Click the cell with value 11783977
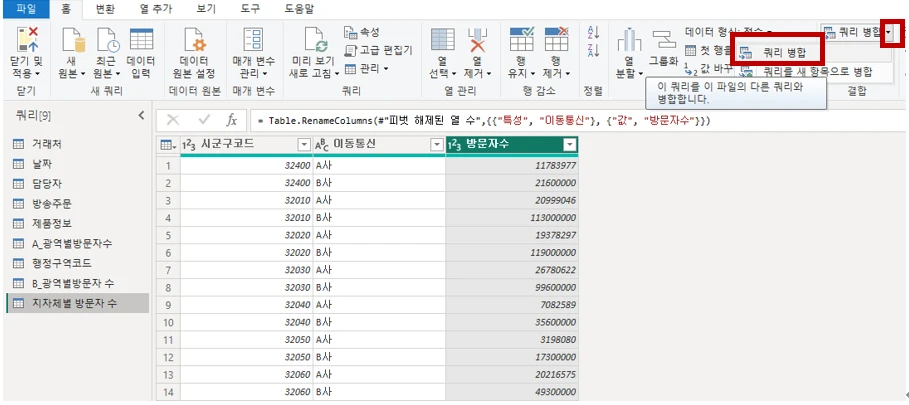This screenshot has width=909, height=405. coord(512,165)
